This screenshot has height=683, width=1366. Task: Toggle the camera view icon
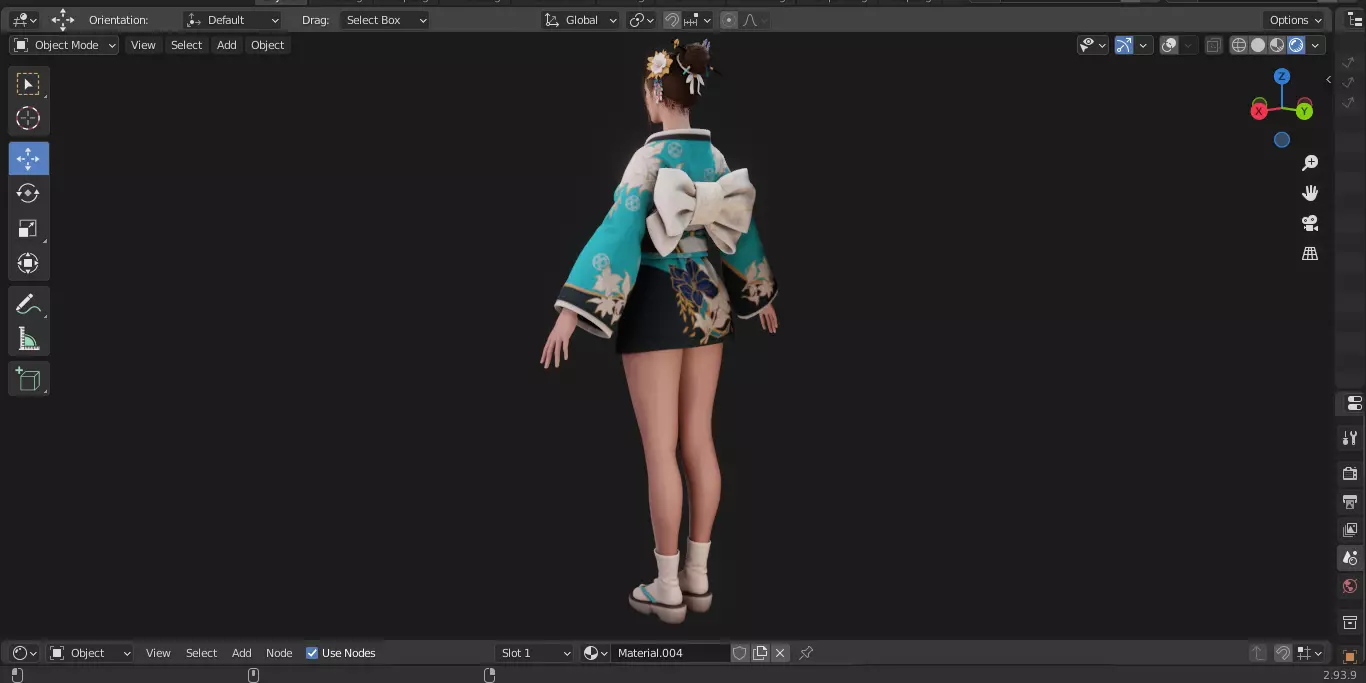[1310, 223]
